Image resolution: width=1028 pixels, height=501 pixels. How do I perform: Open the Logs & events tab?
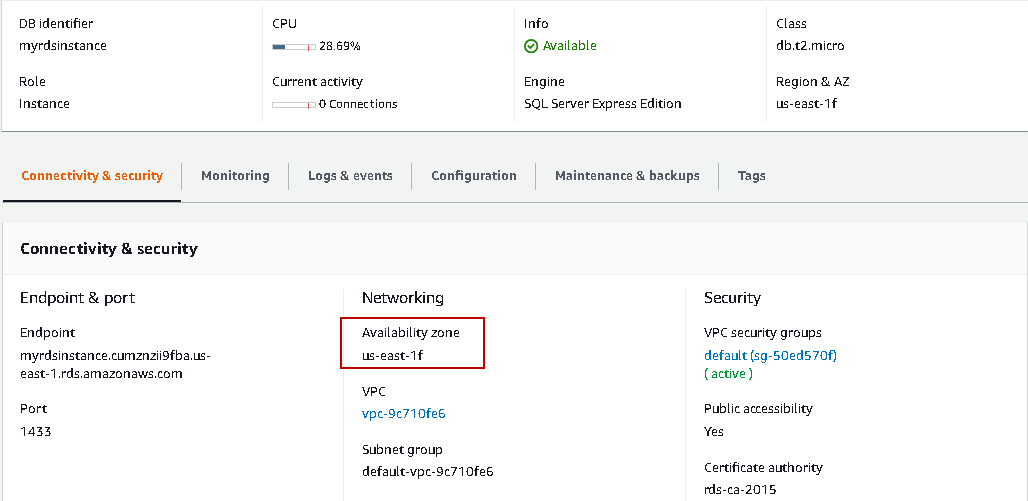click(350, 176)
